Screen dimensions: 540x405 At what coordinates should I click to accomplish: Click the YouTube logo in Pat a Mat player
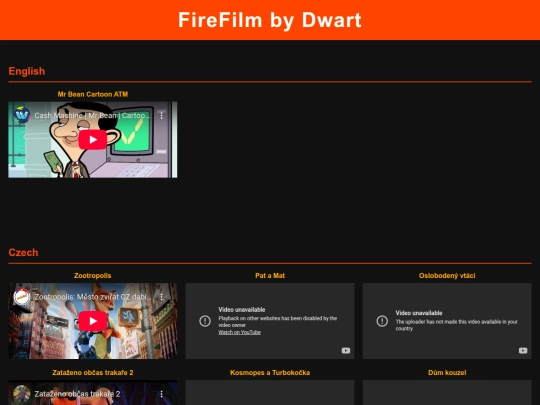click(x=346, y=351)
